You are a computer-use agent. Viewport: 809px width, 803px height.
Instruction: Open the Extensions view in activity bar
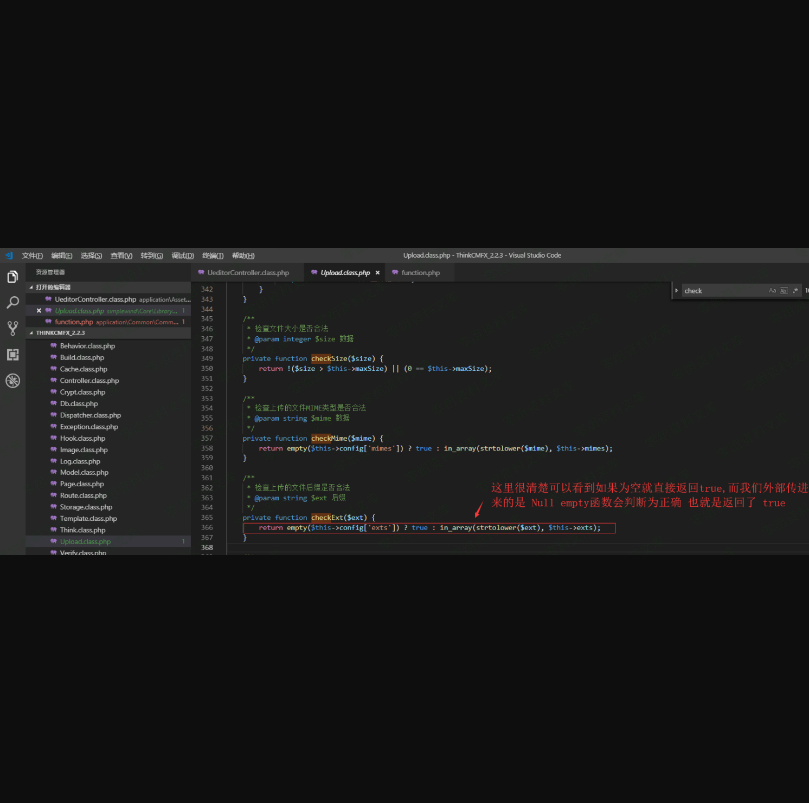click(13, 354)
